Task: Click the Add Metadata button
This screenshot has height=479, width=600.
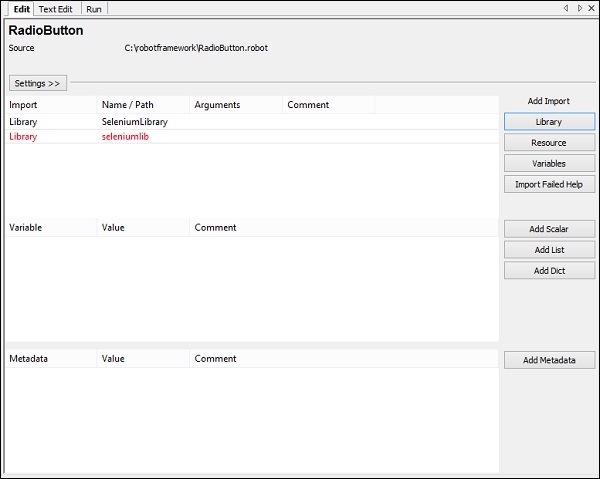Action: point(549,360)
